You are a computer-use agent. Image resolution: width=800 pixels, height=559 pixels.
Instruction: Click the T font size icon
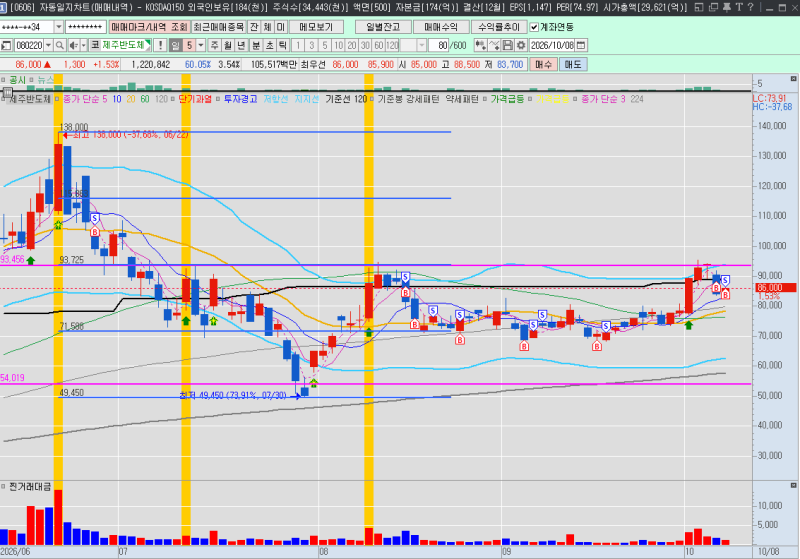click(x=738, y=7)
